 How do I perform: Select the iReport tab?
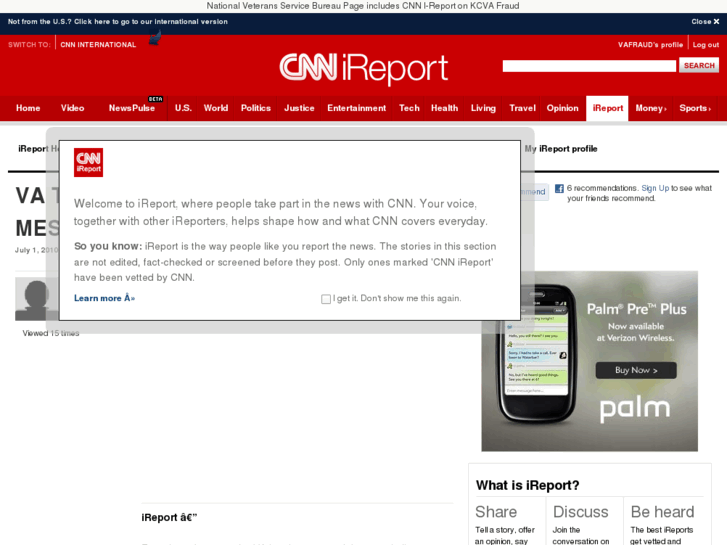(x=607, y=108)
